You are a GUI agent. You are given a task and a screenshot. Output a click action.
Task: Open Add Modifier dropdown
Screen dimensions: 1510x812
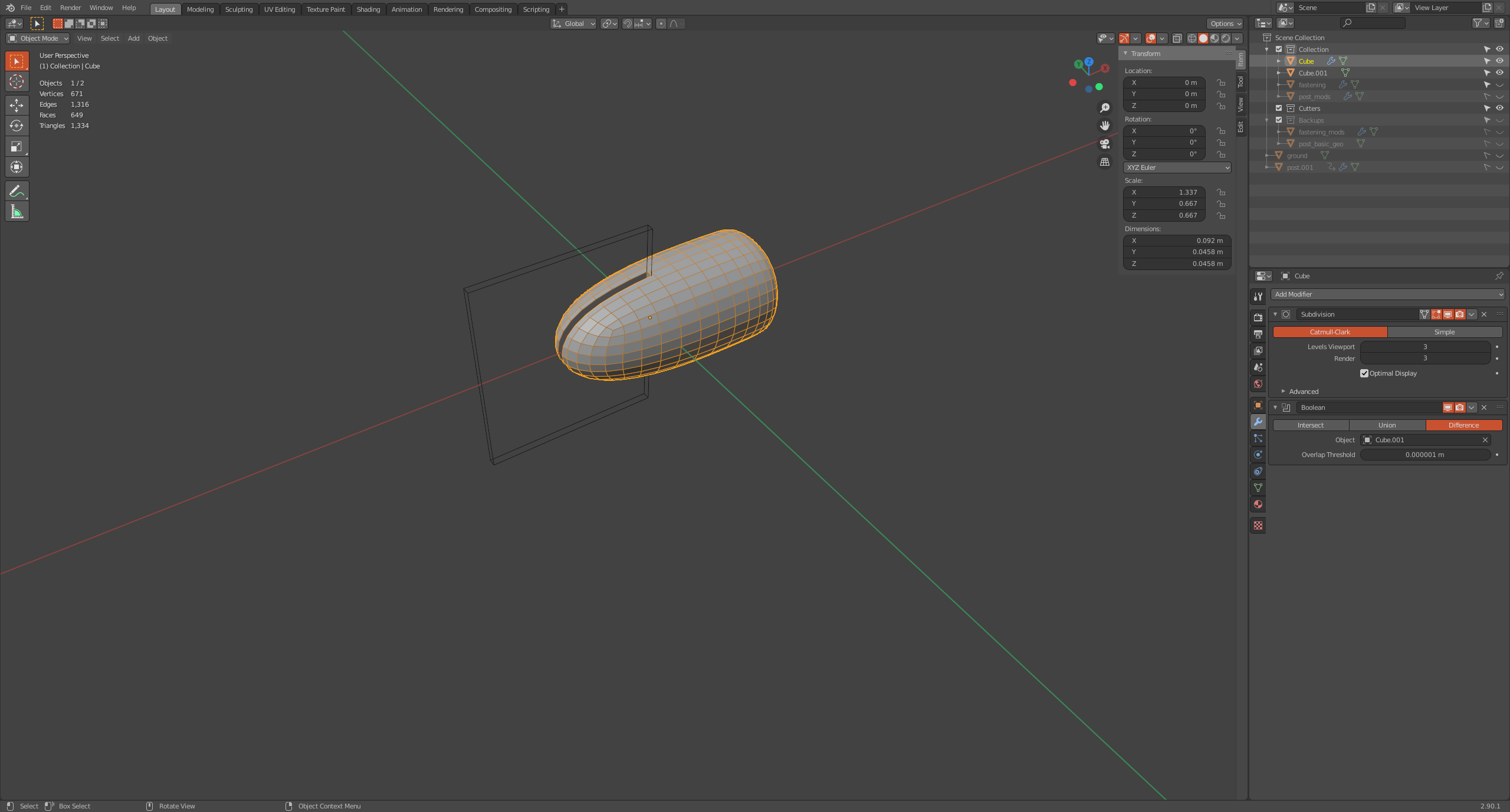pos(1388,294)
